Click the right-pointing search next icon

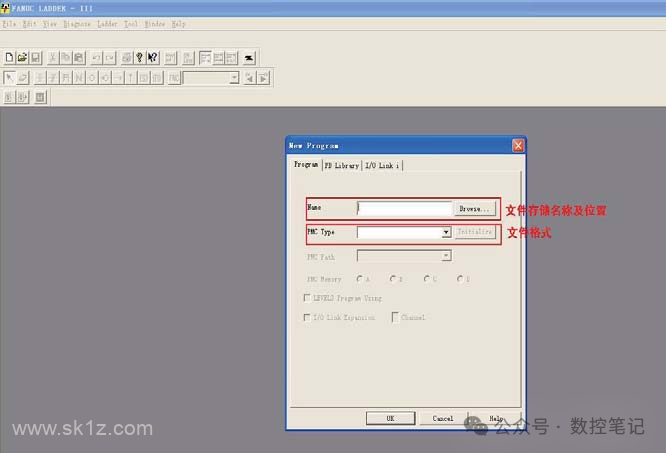click(x=263, y=78)
